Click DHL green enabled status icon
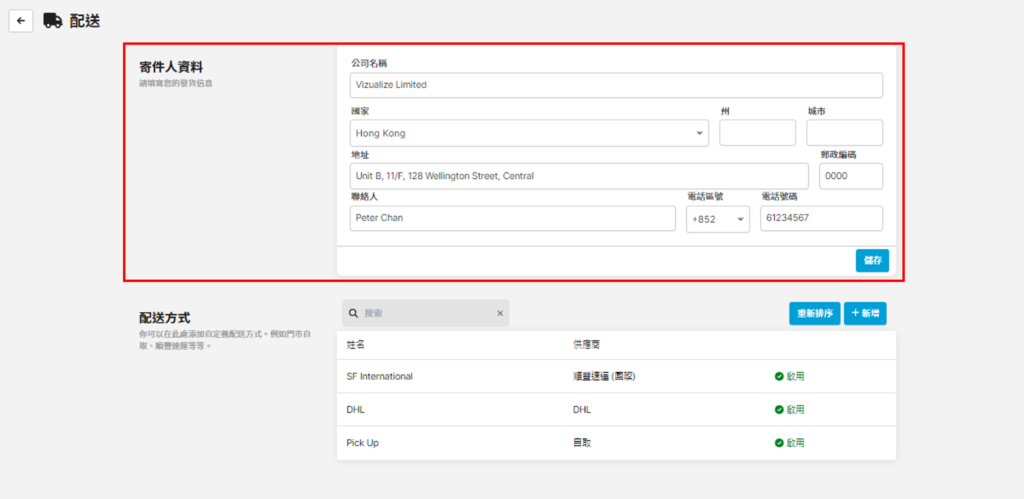This screenshot has height=499, width=1024. point(779,410)
